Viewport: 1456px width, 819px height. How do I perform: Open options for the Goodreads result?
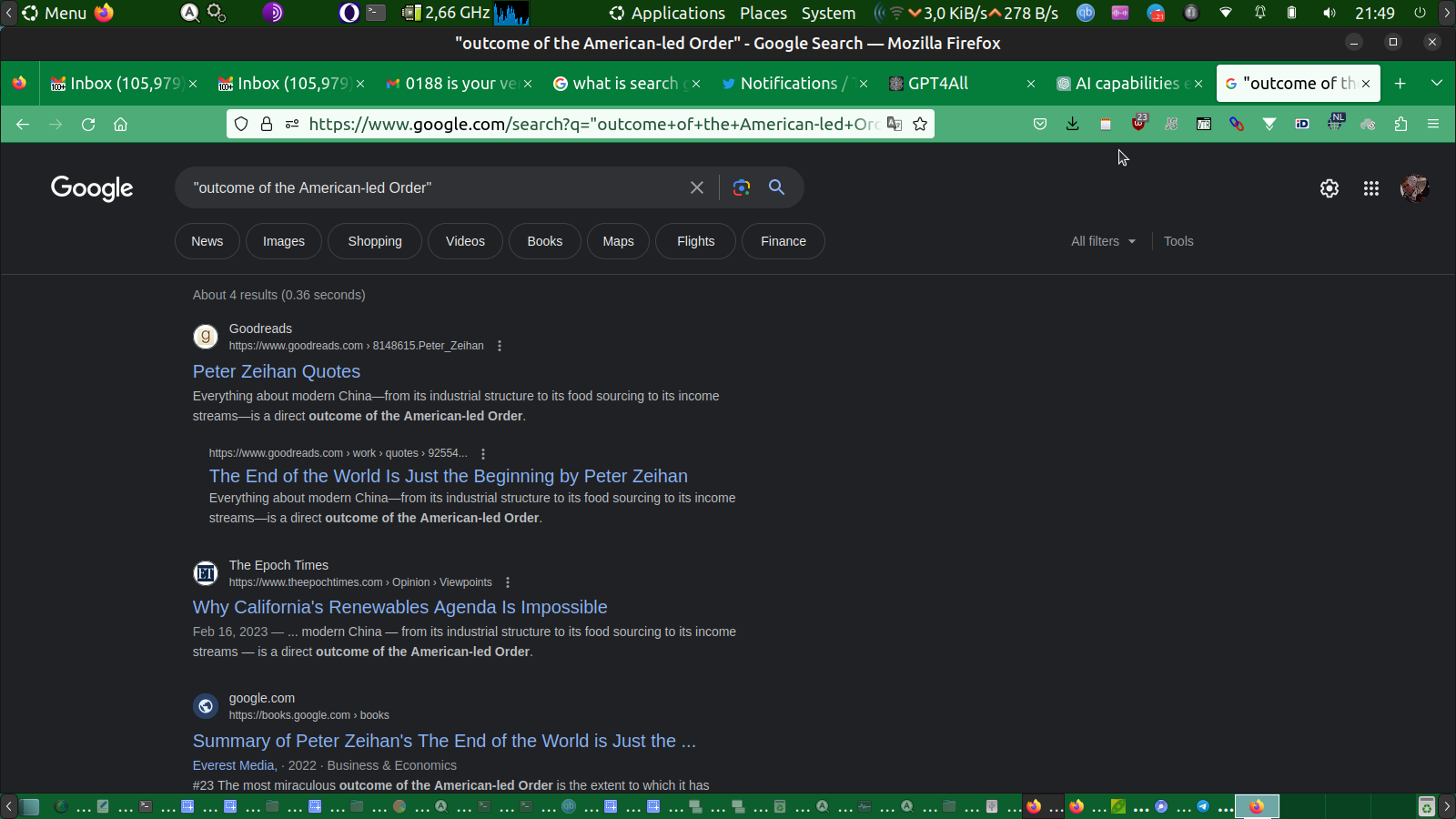tap(500, 346)
